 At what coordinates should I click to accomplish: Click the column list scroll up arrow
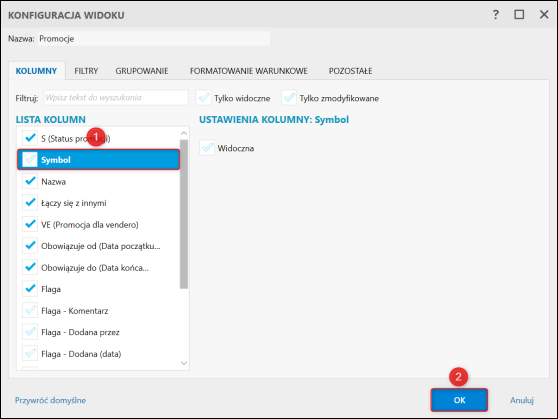tap(184, 133)
